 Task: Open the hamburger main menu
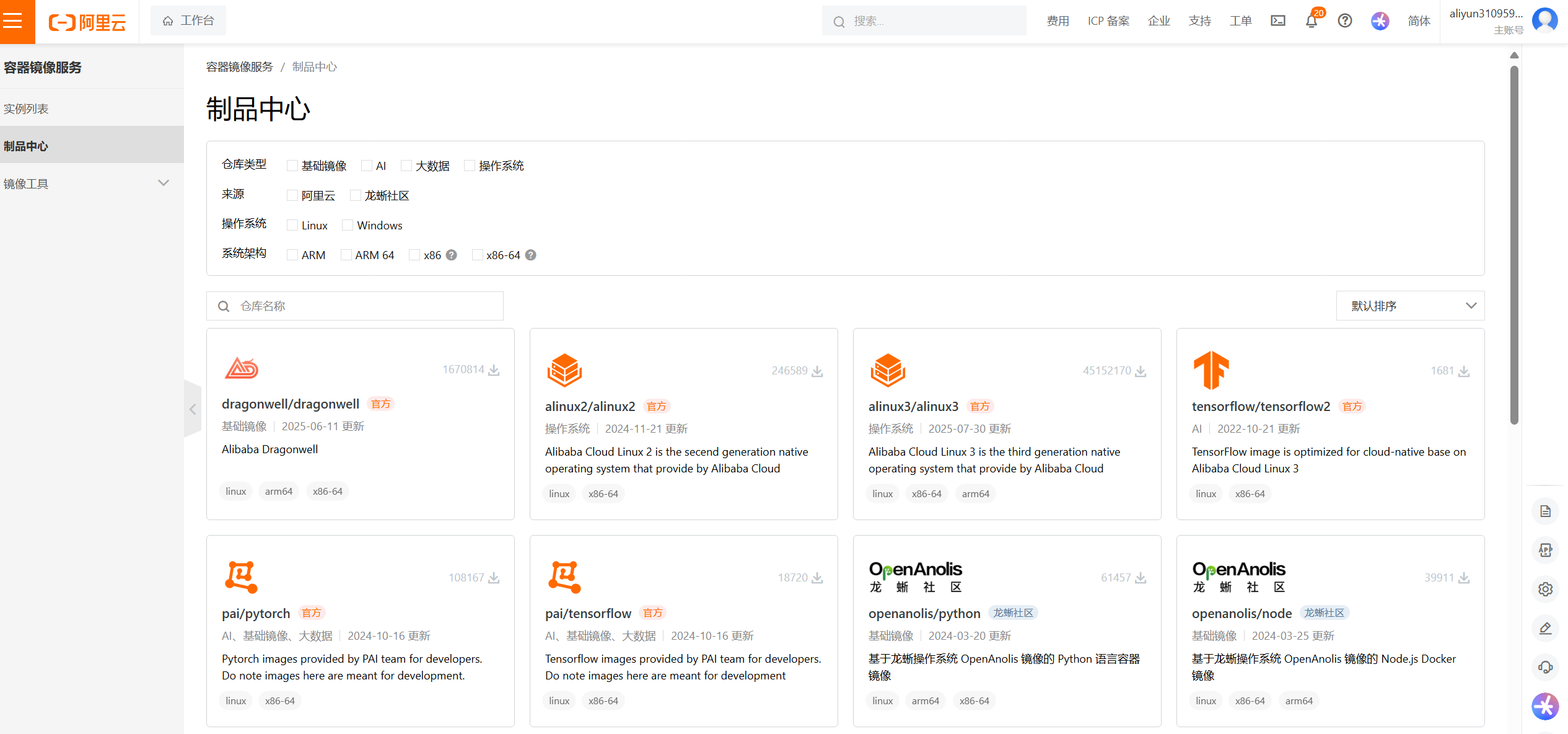coord(12,21)
